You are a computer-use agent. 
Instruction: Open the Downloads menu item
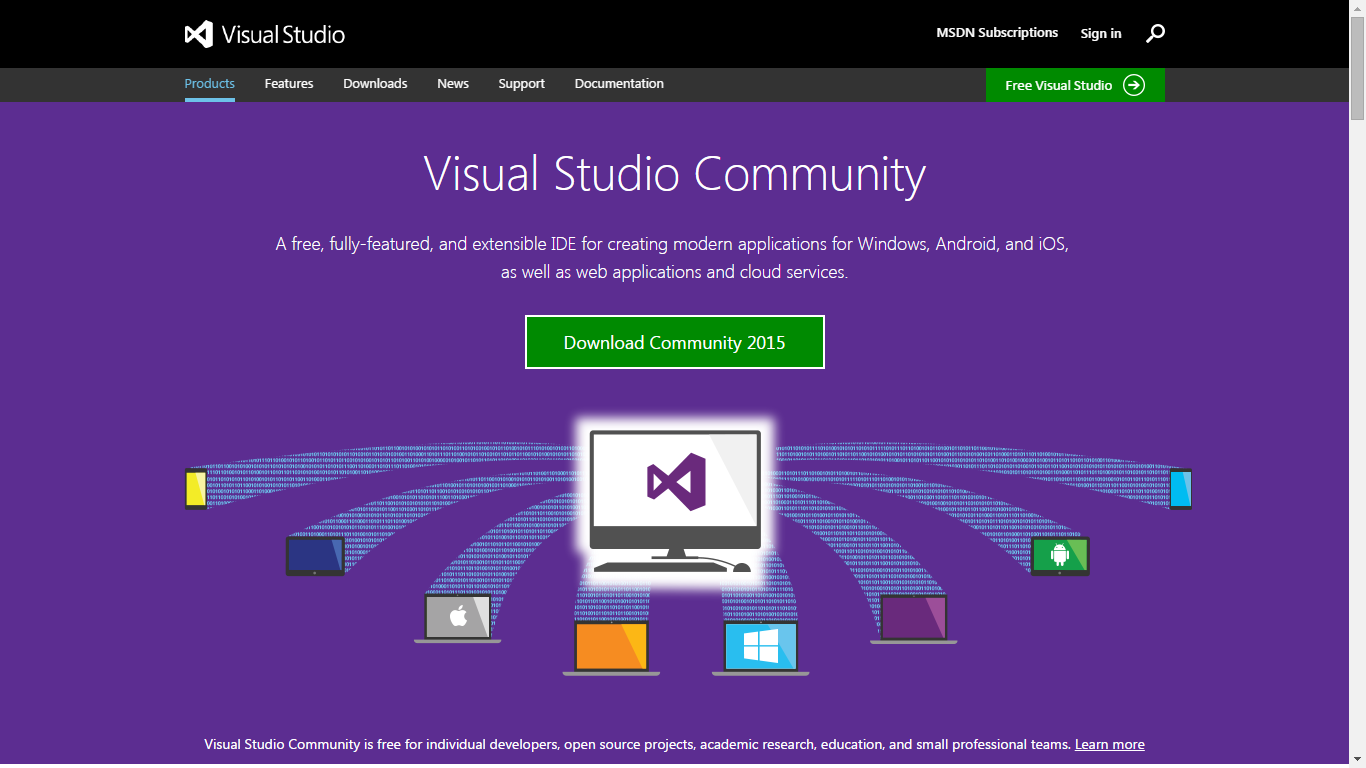tap(375, 84)
